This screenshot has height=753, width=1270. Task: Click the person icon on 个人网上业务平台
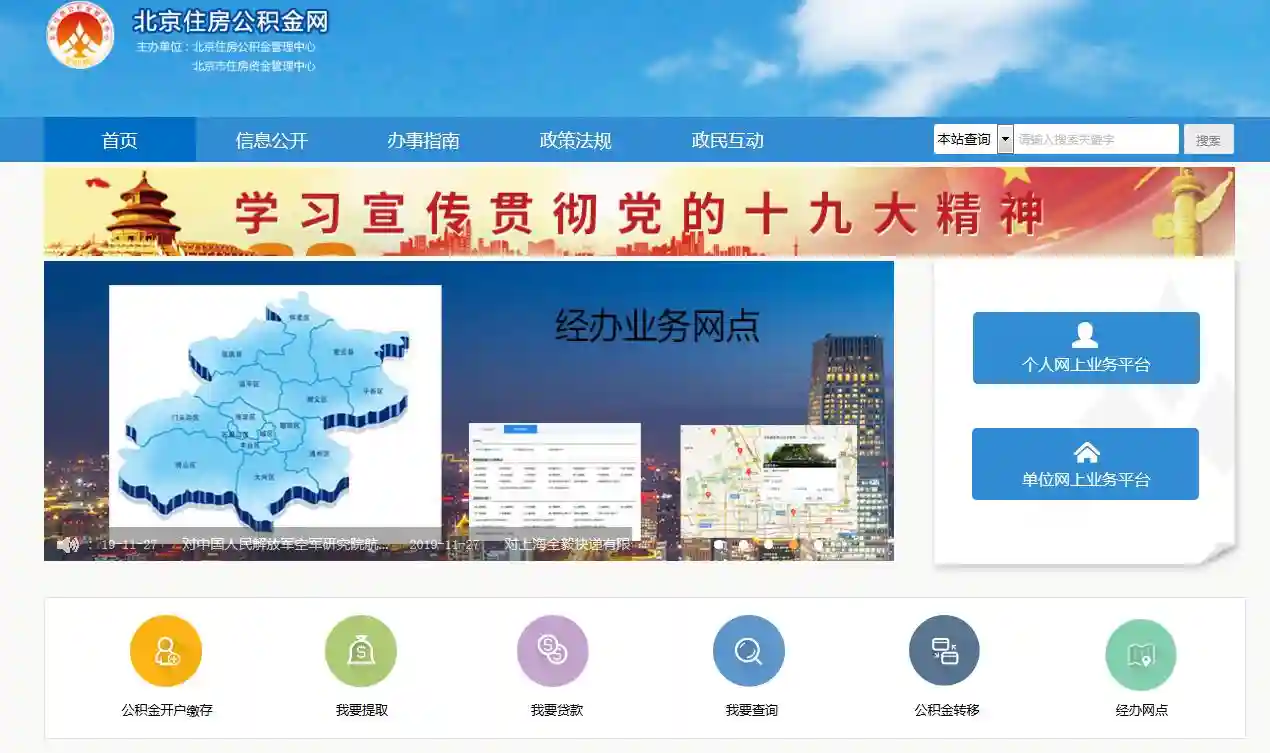click(1085, 333)
